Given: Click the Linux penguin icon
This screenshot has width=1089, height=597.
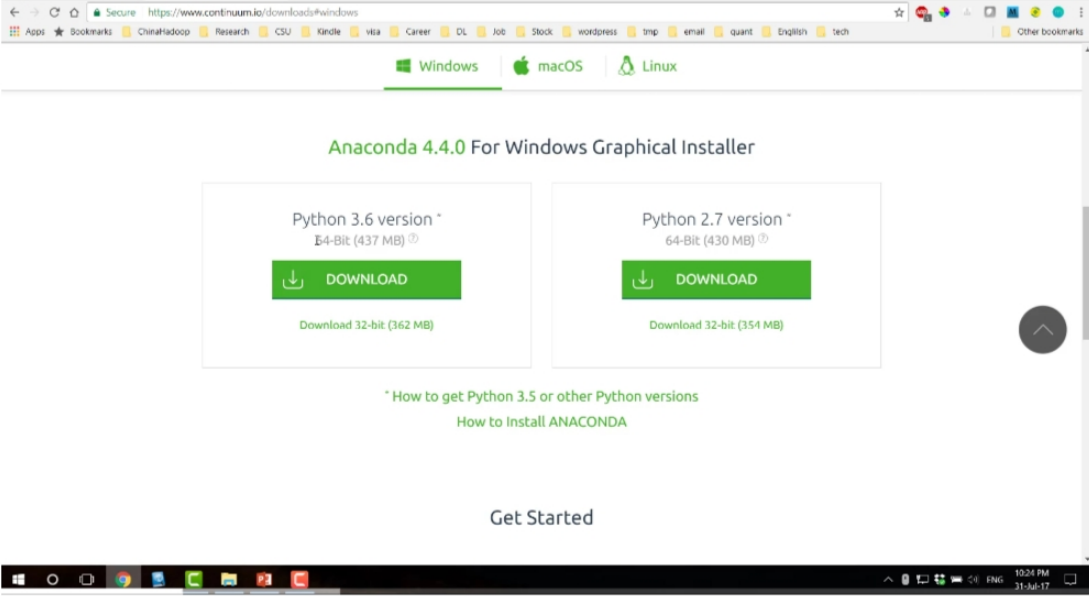Looking at the screenshot, I should [625, 66].
